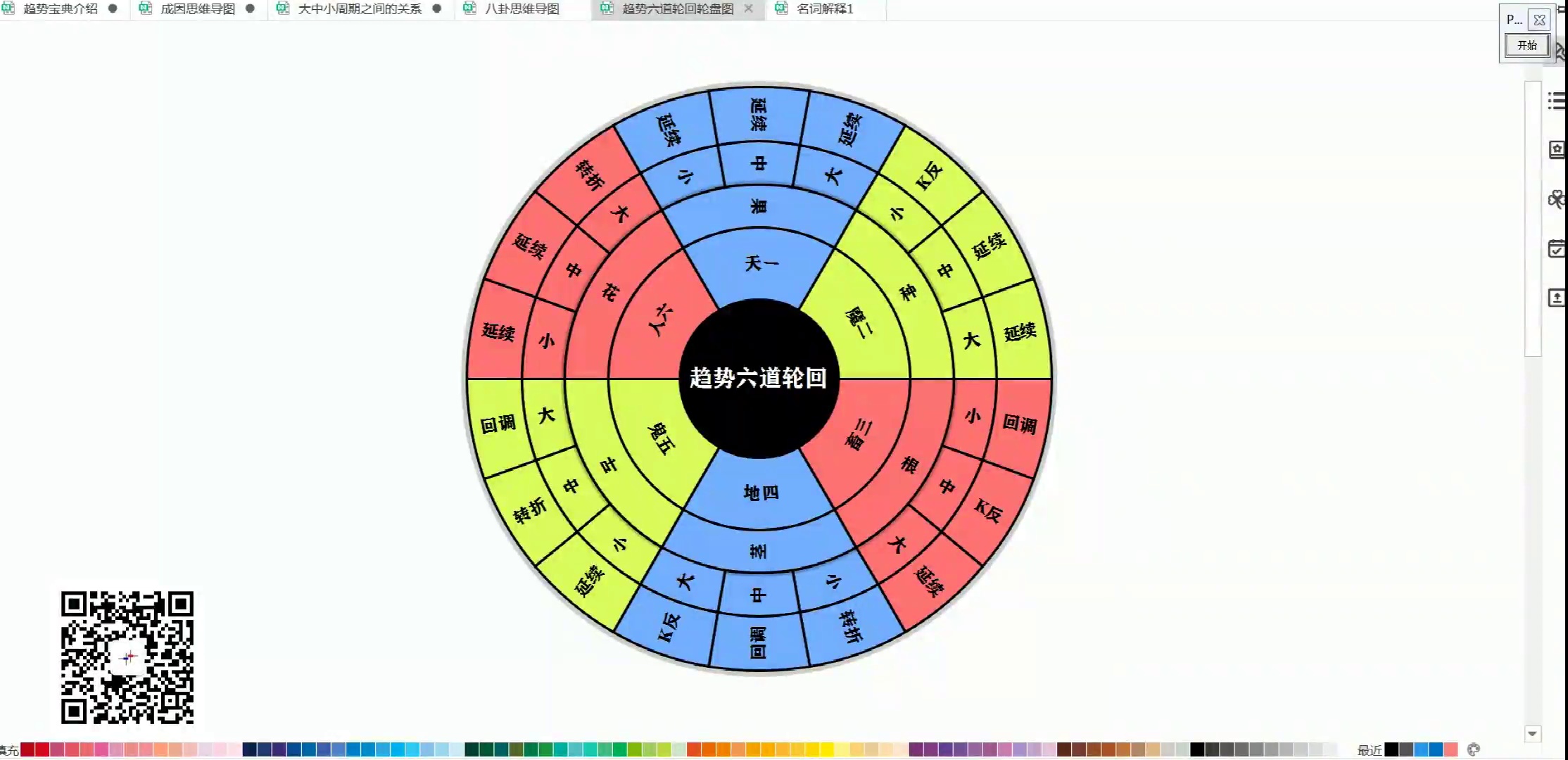Pick the black swatch in recent colors
The height and width of the screenshot is (760, 1568).
1391,749
